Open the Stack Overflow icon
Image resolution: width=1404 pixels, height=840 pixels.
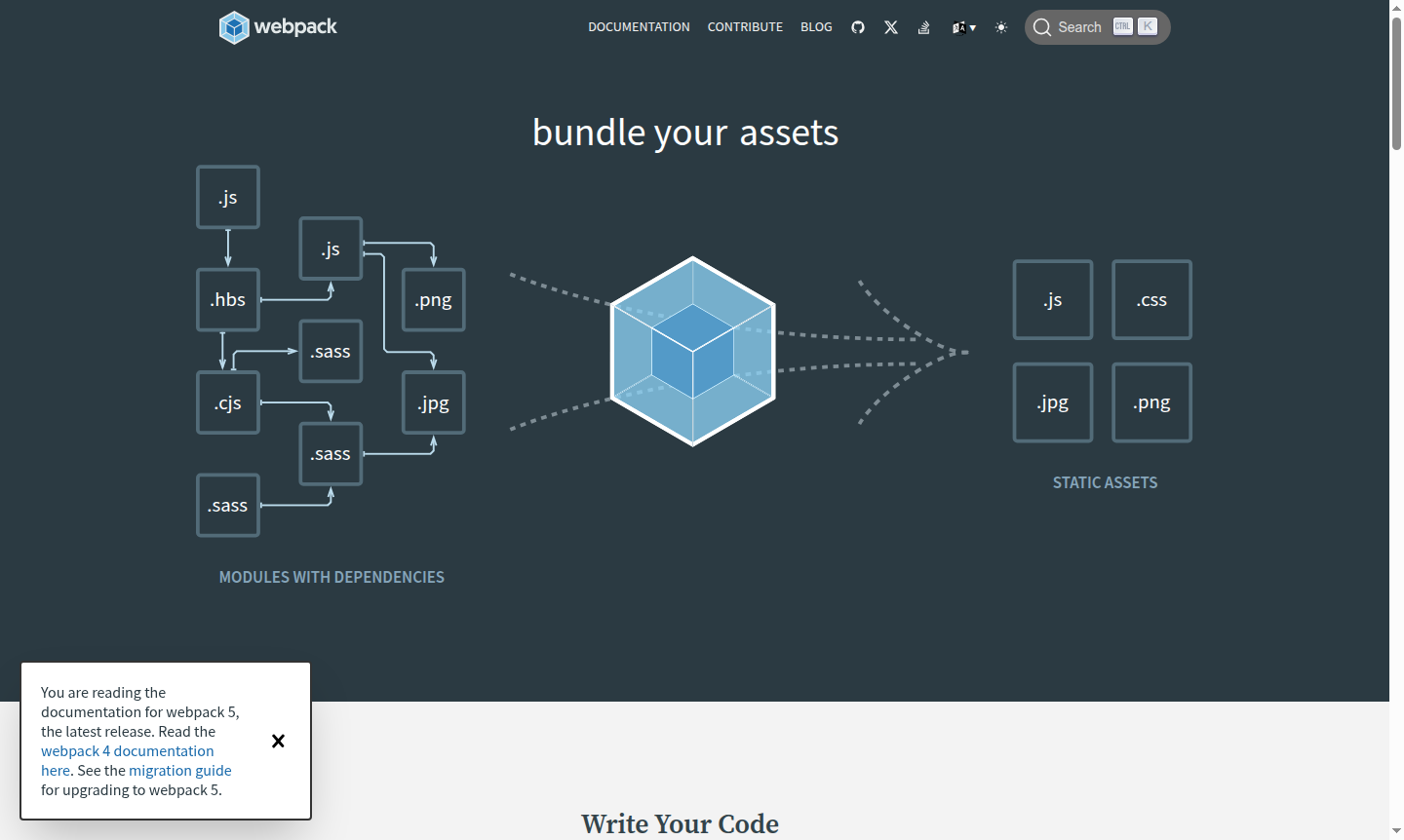click(x=923, y=27)
